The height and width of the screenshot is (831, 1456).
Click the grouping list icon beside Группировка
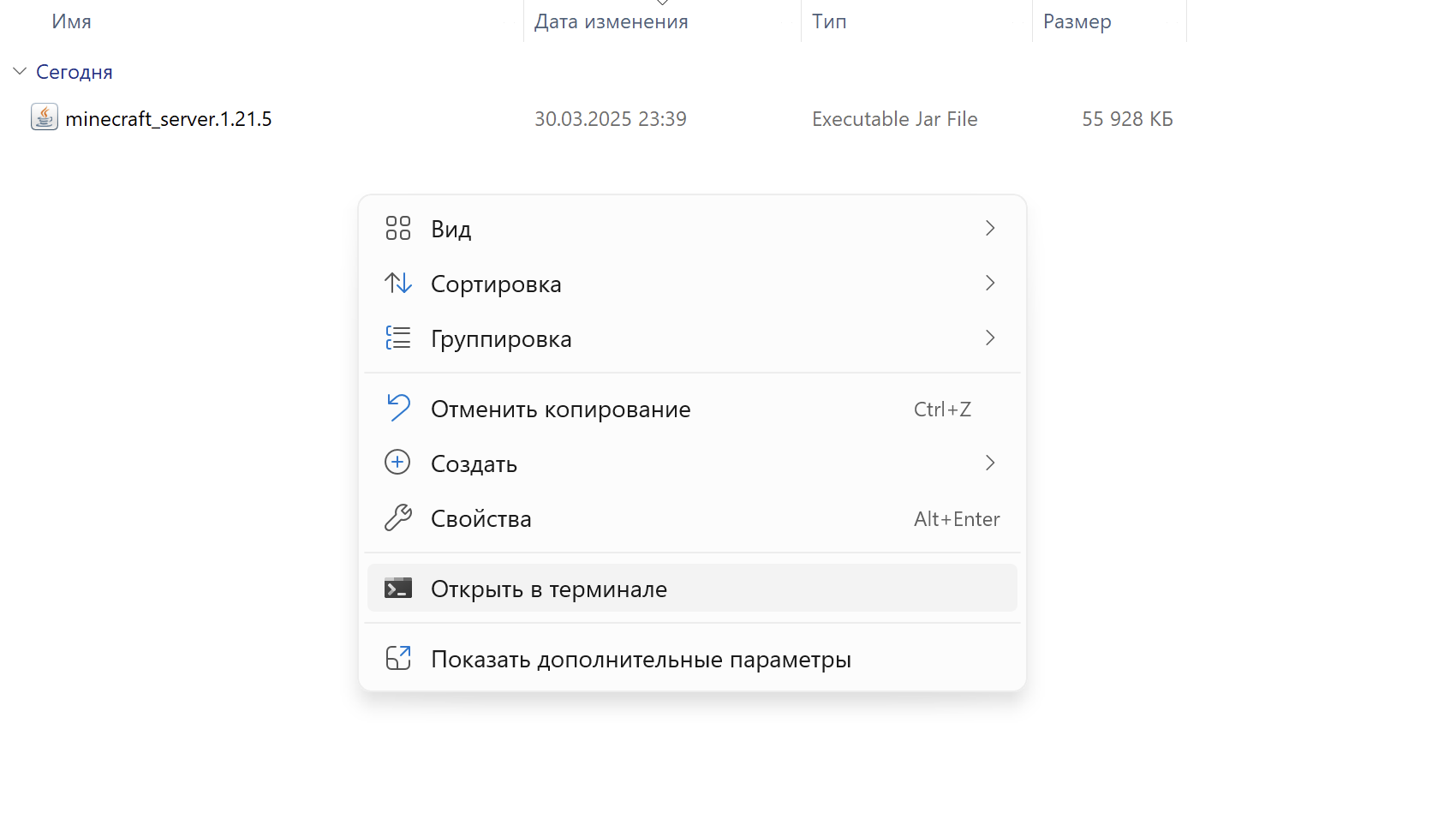pos(398,338)
